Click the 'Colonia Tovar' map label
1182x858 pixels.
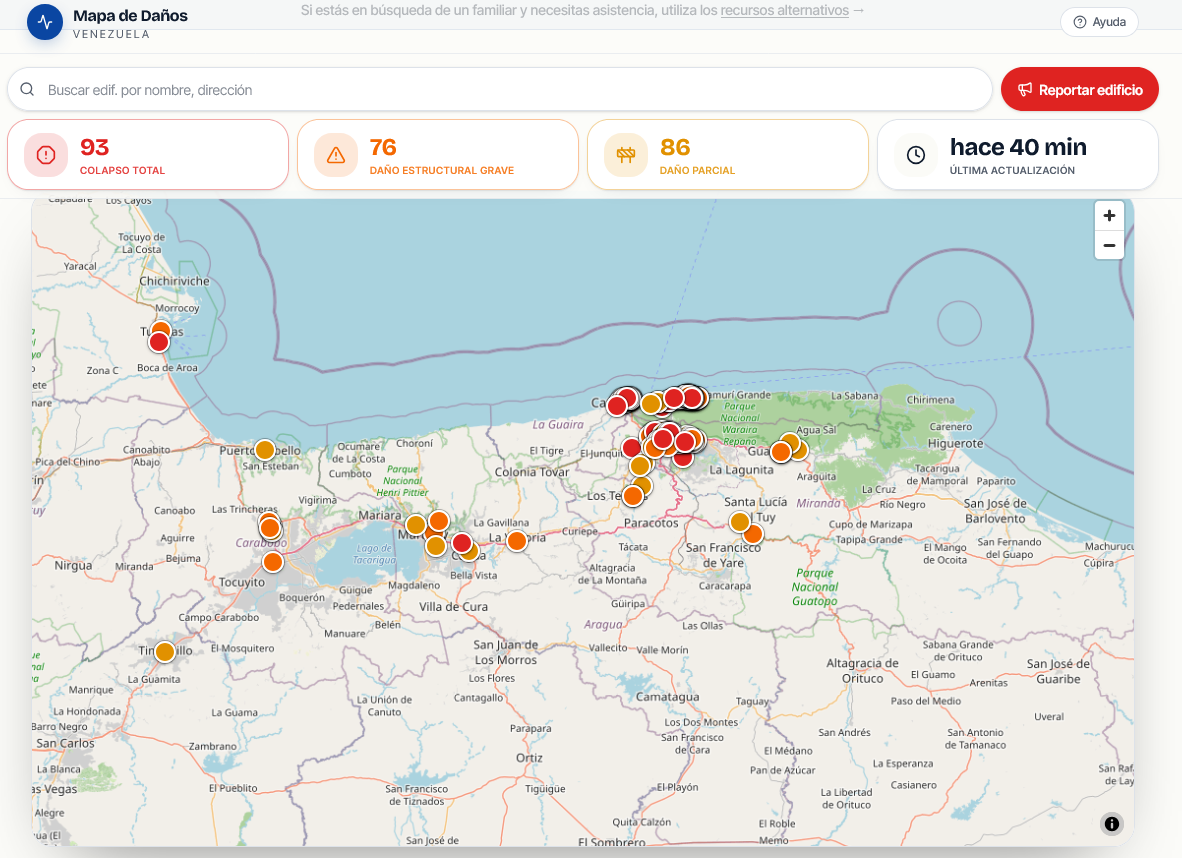click(531, 472)
